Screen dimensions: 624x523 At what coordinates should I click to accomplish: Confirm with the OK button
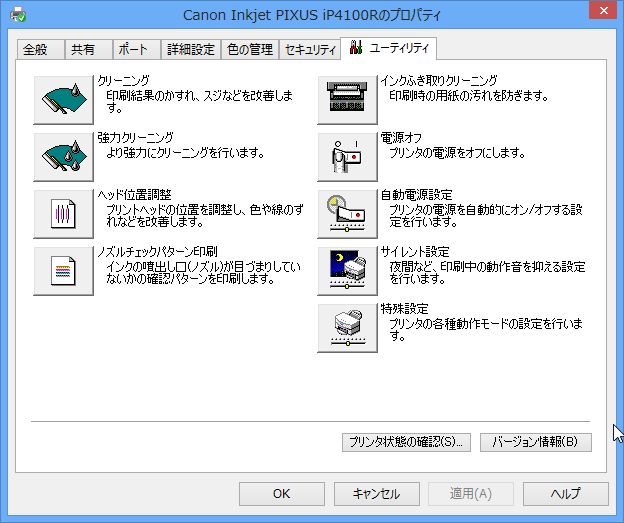point(282,494)
